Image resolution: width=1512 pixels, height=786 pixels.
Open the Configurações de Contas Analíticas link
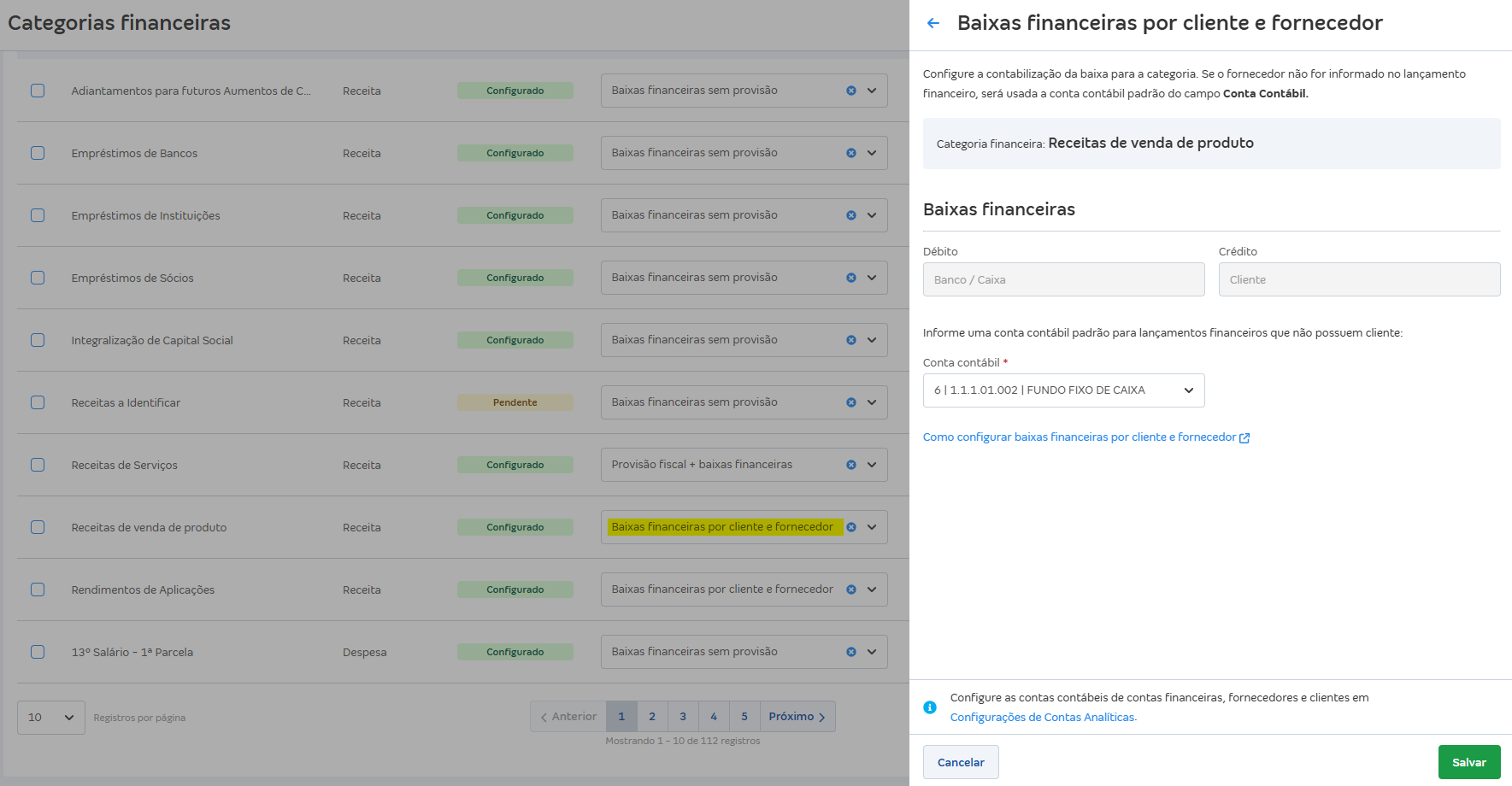pos(1043,717)
